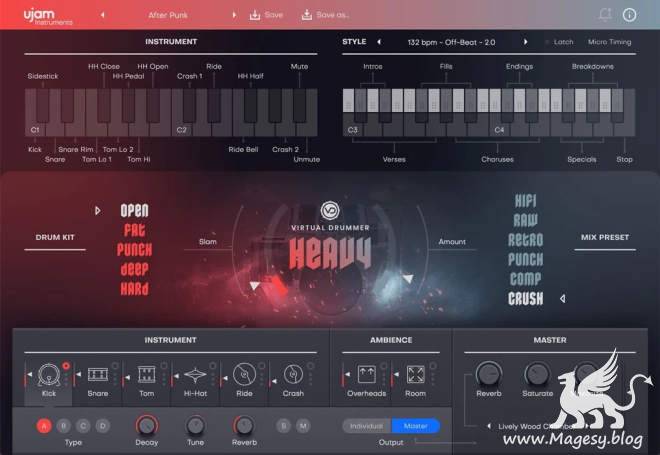Set output to Master
The height and width of the screenshot is (455, 660).
[416, 426]
